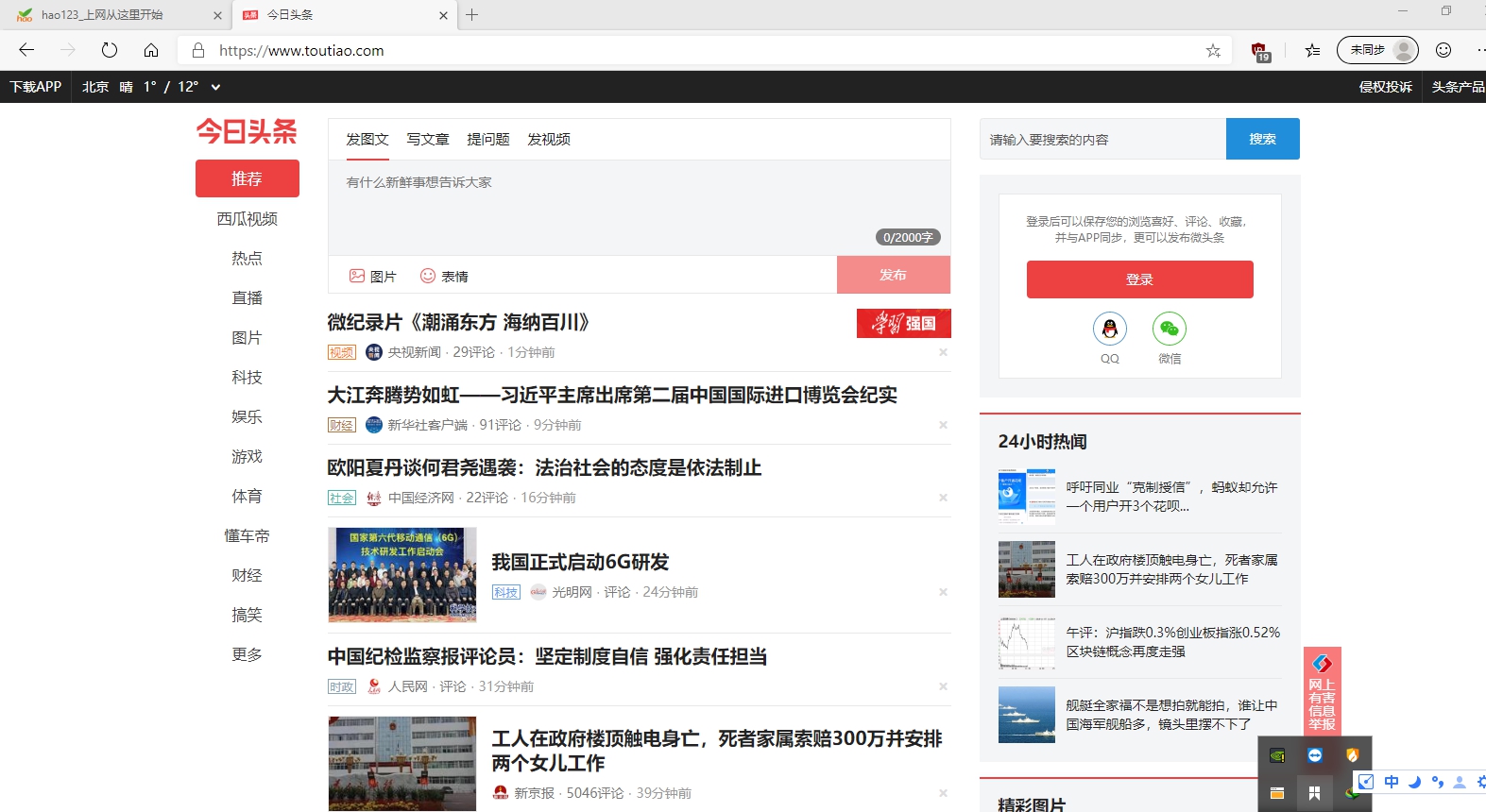Open the 科技 channel

(248, 377)
